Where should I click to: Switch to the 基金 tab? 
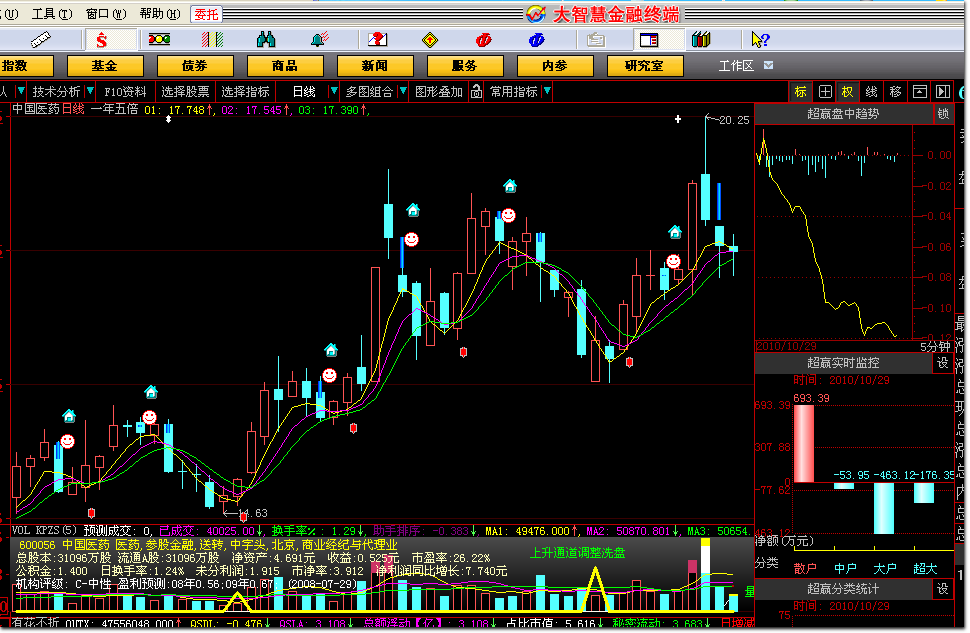pos(105,66)
